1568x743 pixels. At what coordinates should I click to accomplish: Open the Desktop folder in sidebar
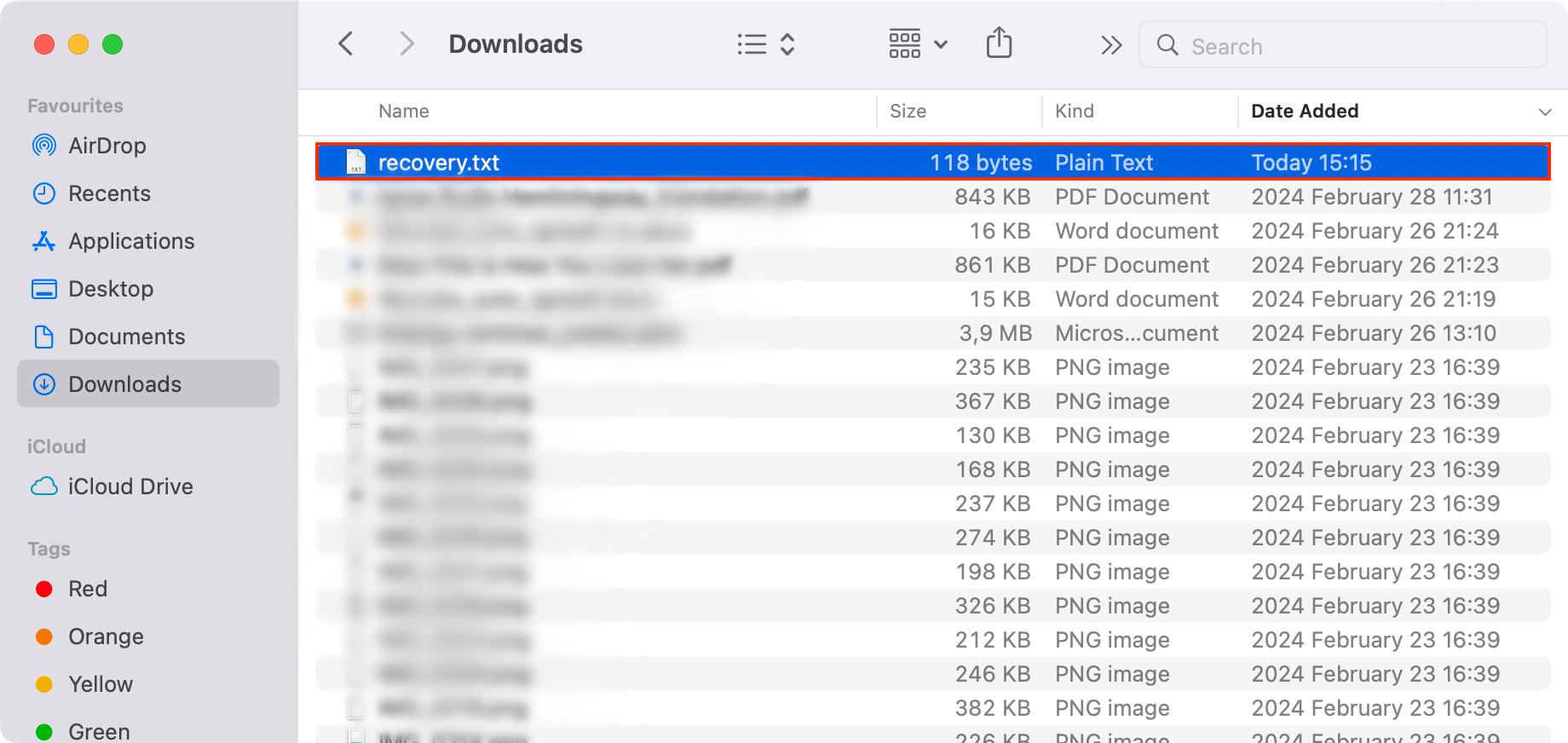click(x=111, y=289)
